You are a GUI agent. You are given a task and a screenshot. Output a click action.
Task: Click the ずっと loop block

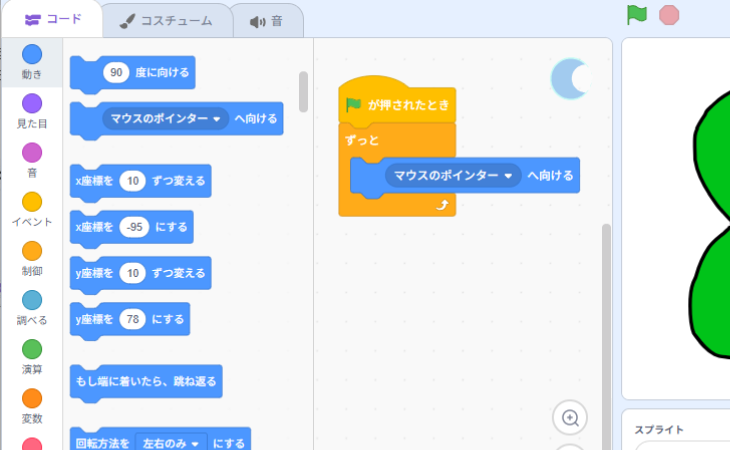pyautogui.click(x=362, y=140)
